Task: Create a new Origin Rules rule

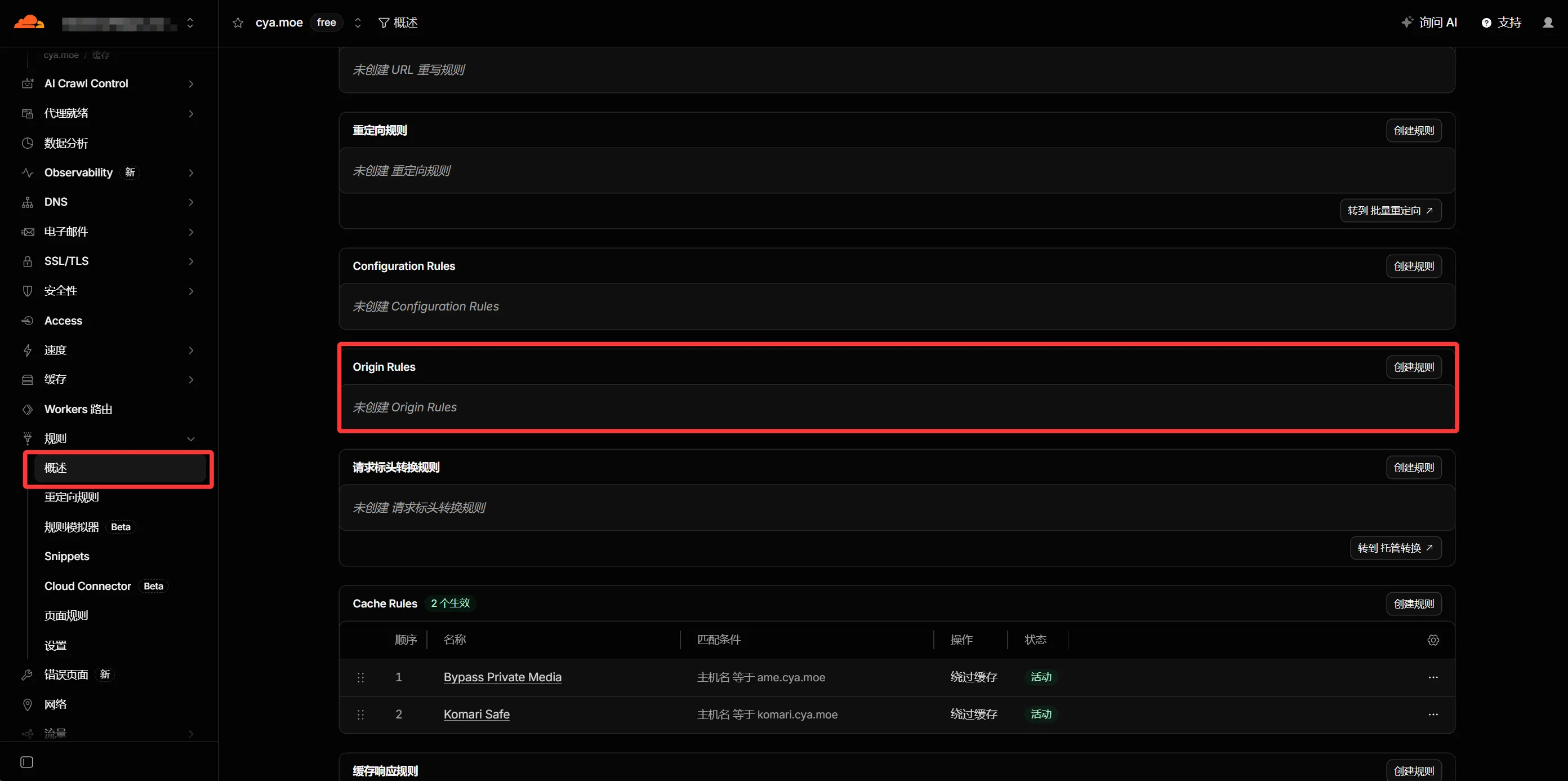Action: click(1413, 367)
